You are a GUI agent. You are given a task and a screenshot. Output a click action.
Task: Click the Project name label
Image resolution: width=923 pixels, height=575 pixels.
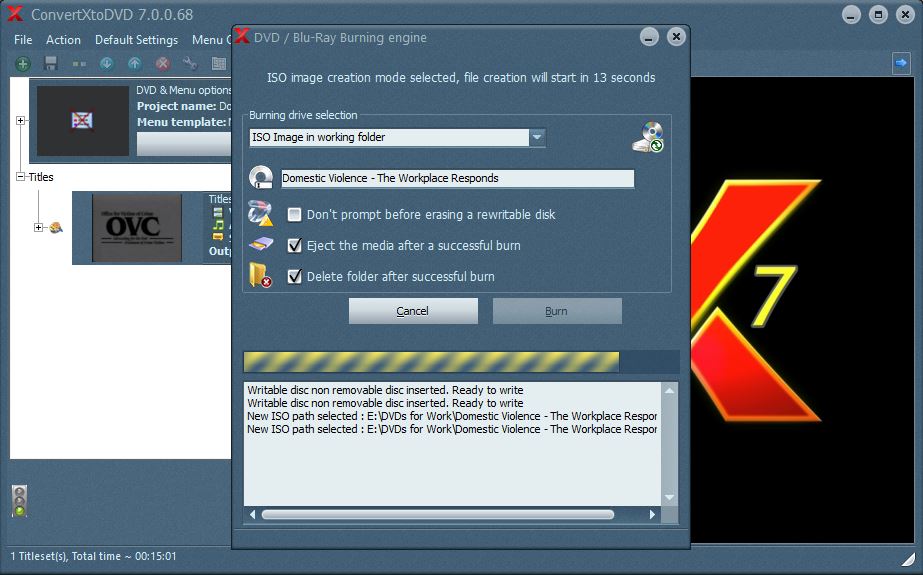177,107
